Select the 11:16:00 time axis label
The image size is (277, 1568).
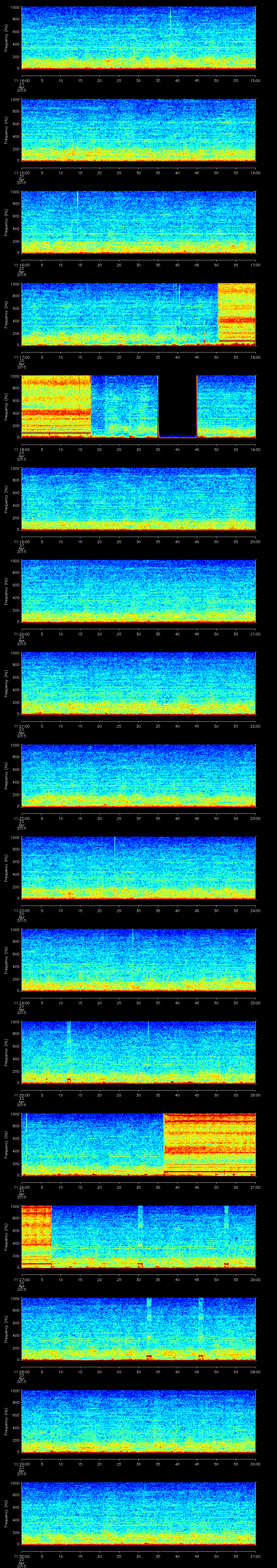coord(21,265)
